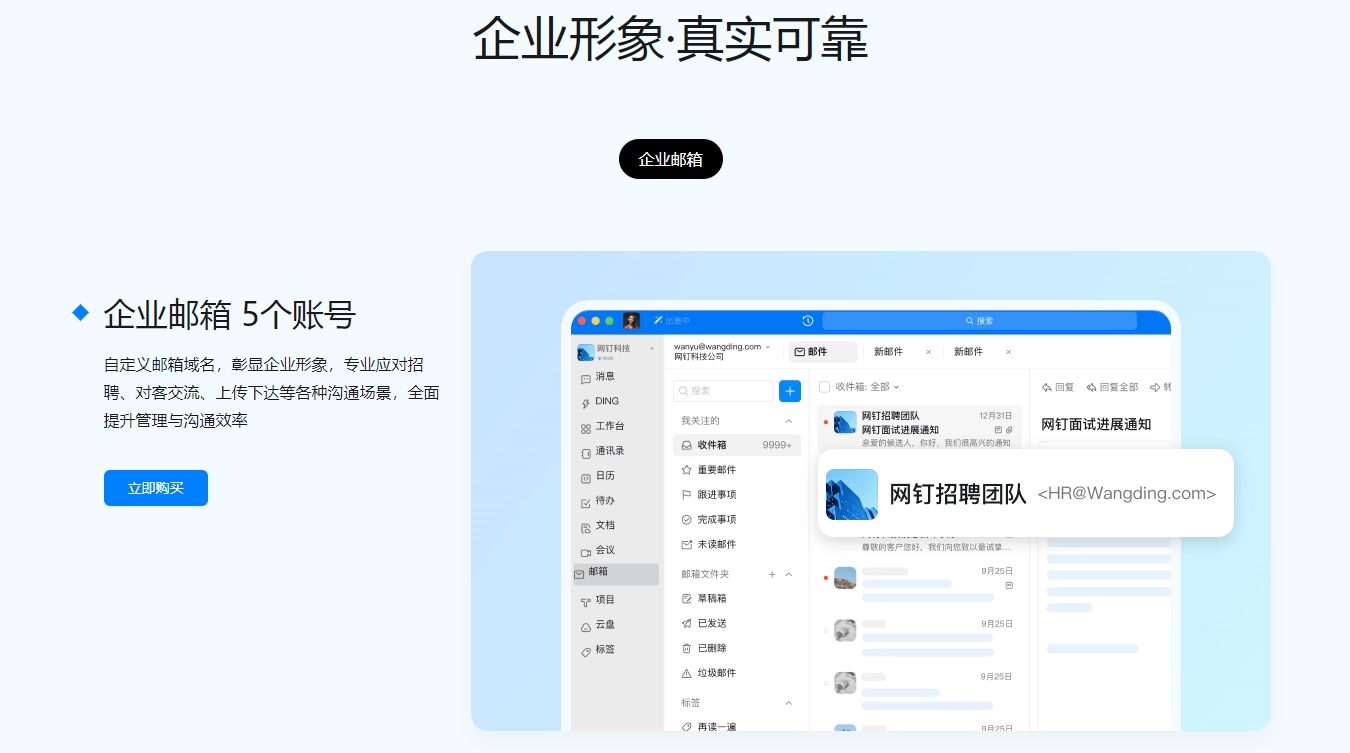Select the 重要邮件 star icon
Screen dimensions: 1350x753
pos(687,470)
